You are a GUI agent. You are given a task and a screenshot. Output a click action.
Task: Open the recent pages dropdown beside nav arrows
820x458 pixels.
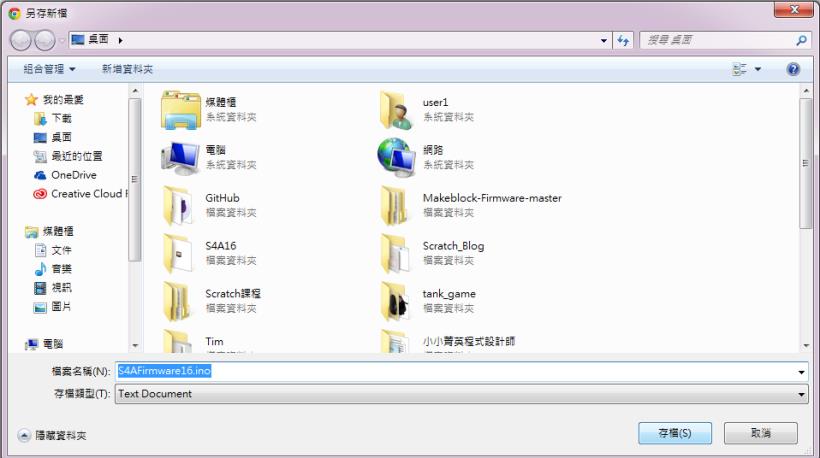[62, 40]
